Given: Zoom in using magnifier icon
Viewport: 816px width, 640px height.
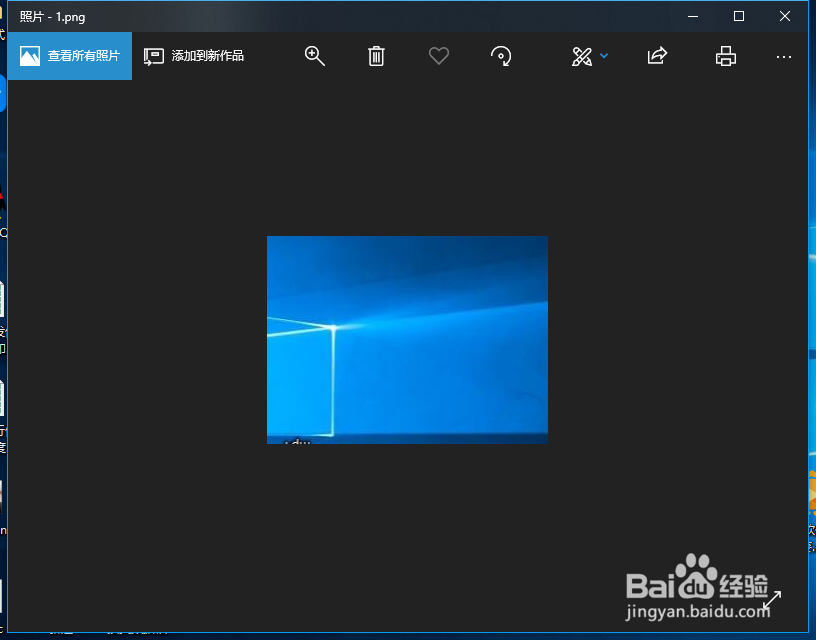Looking at the screenshot, I should (x=314, y=56).
